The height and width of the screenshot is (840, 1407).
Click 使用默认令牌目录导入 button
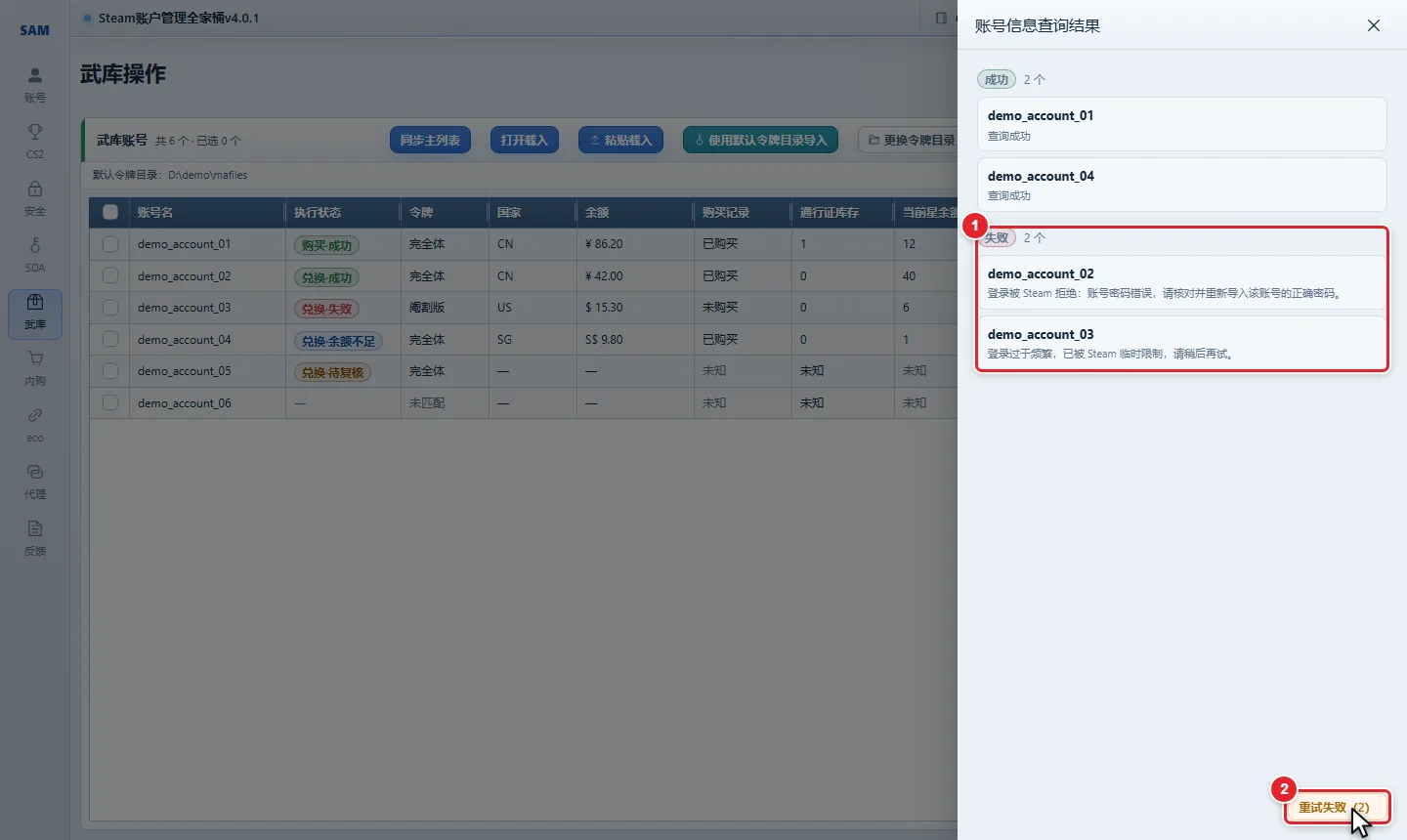pyautogui.click(x=760, y=140)
